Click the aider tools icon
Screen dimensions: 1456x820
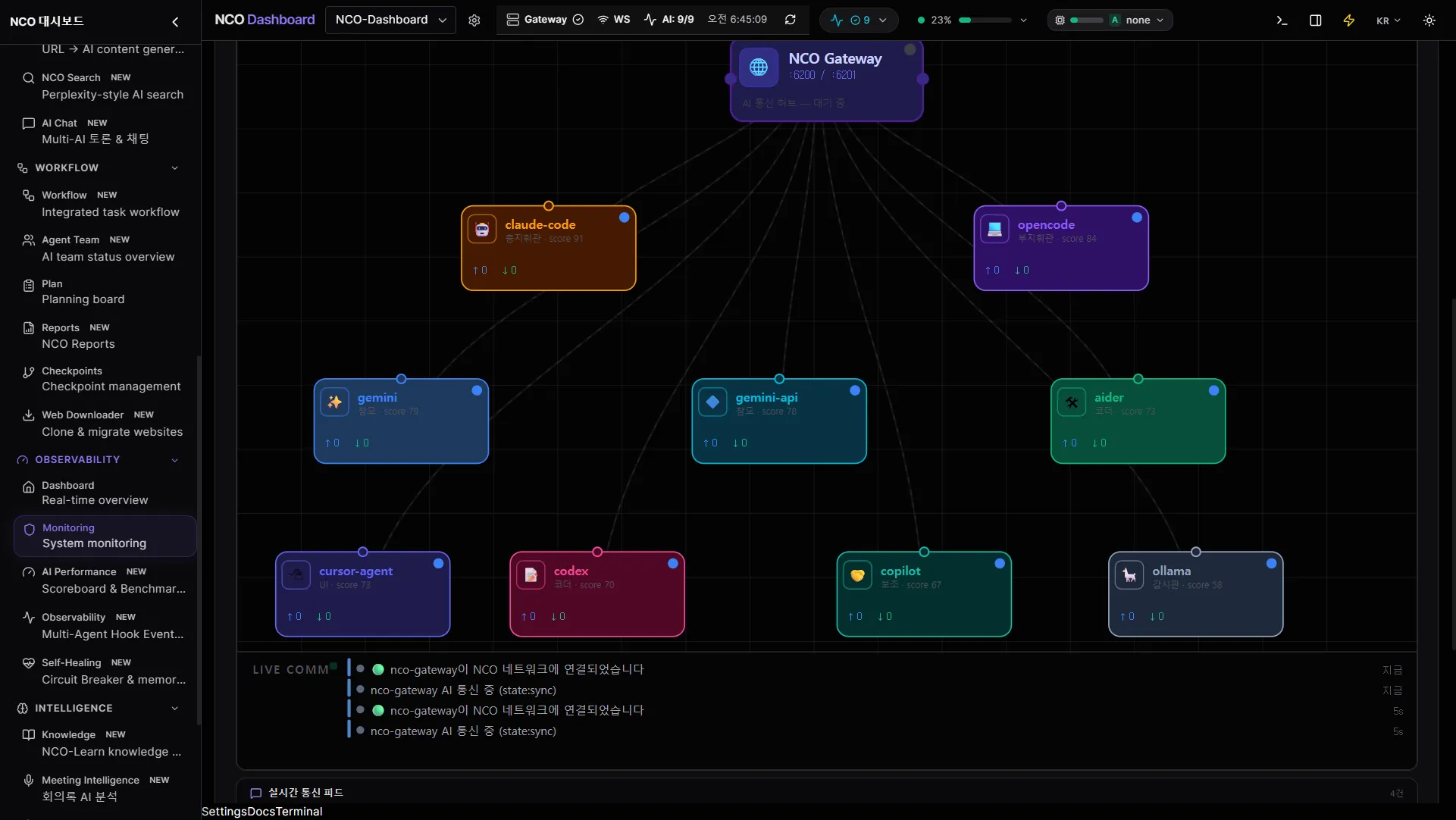[1072, 402]
